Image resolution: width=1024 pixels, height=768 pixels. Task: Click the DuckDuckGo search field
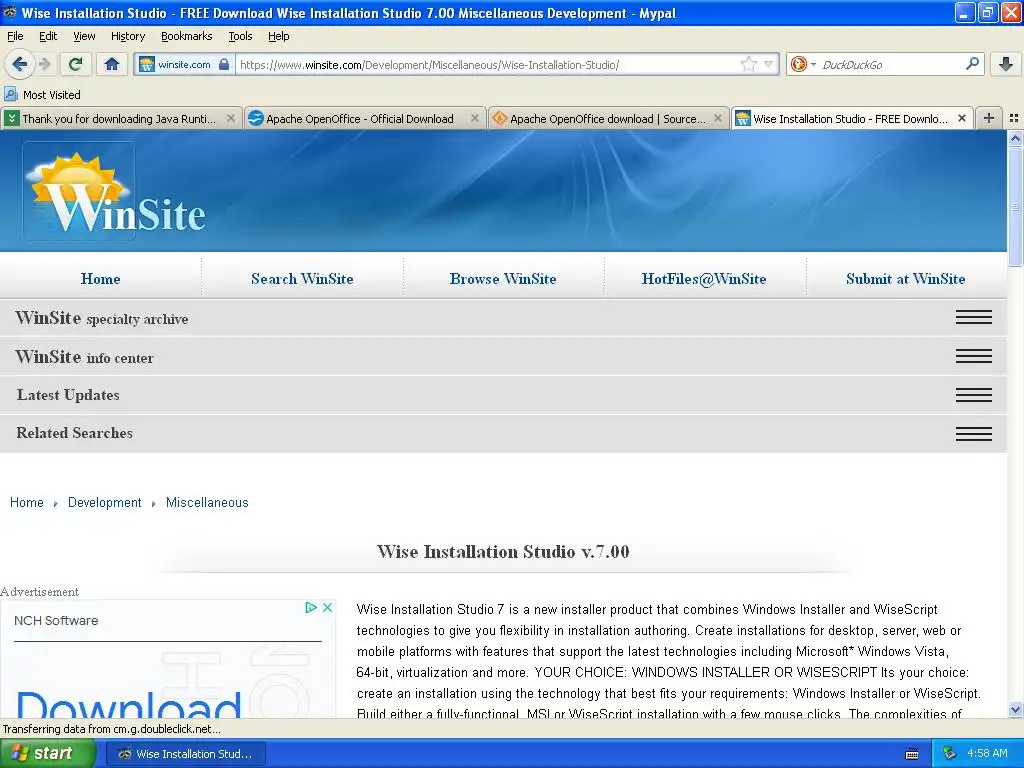point(891,64)
